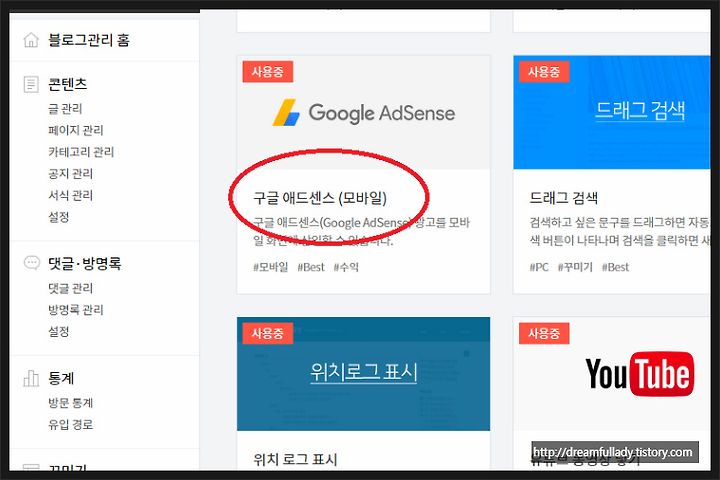Open the 콘텐츠 section heading

pyautogui.click(x=68, y=84)
